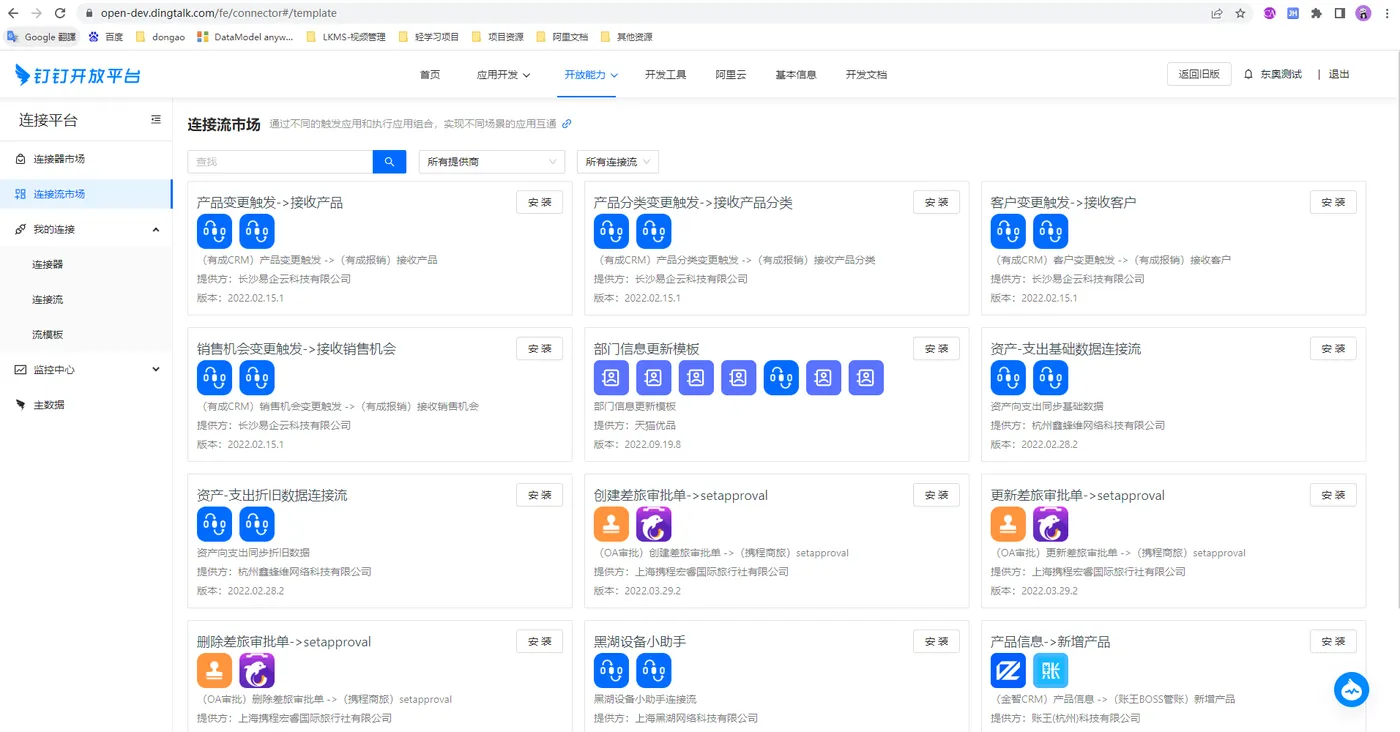This screenshot has height=732, width=1400.
Task: Expand the 监控中心 sidebar section
Action: pyautogui.click(x=86, y=370)
